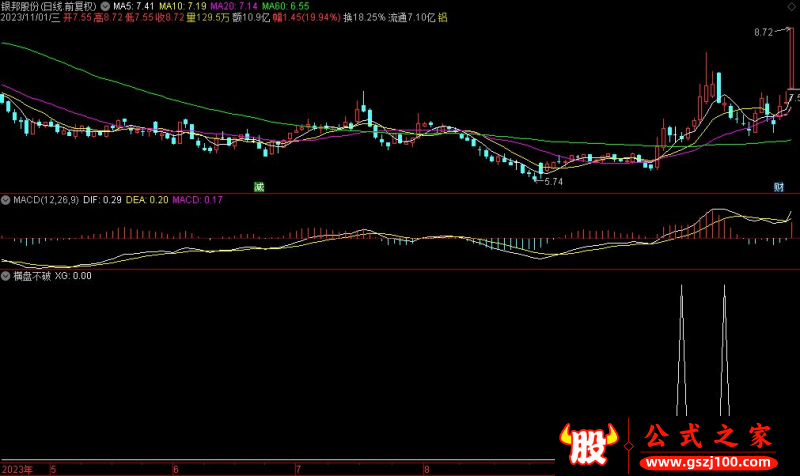Screen dimensions: 800x476
Task: Select the MA5: 7.41 label
Action: pos(134,6)
